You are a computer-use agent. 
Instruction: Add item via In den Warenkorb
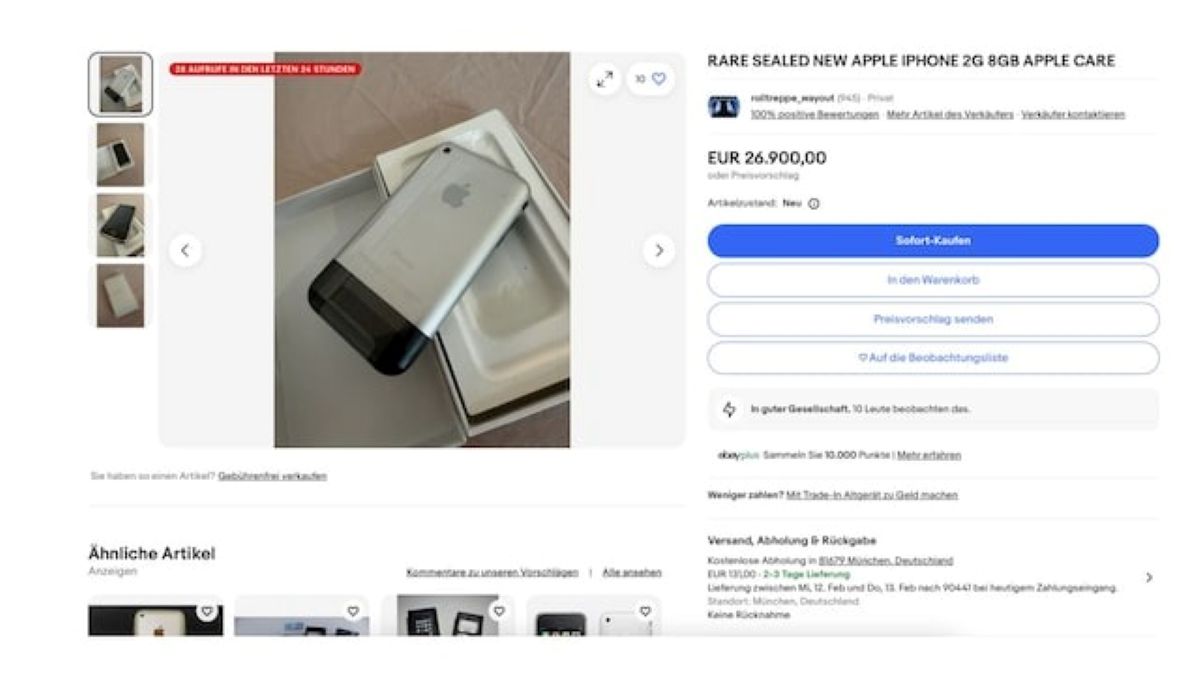tap(933, 280)
